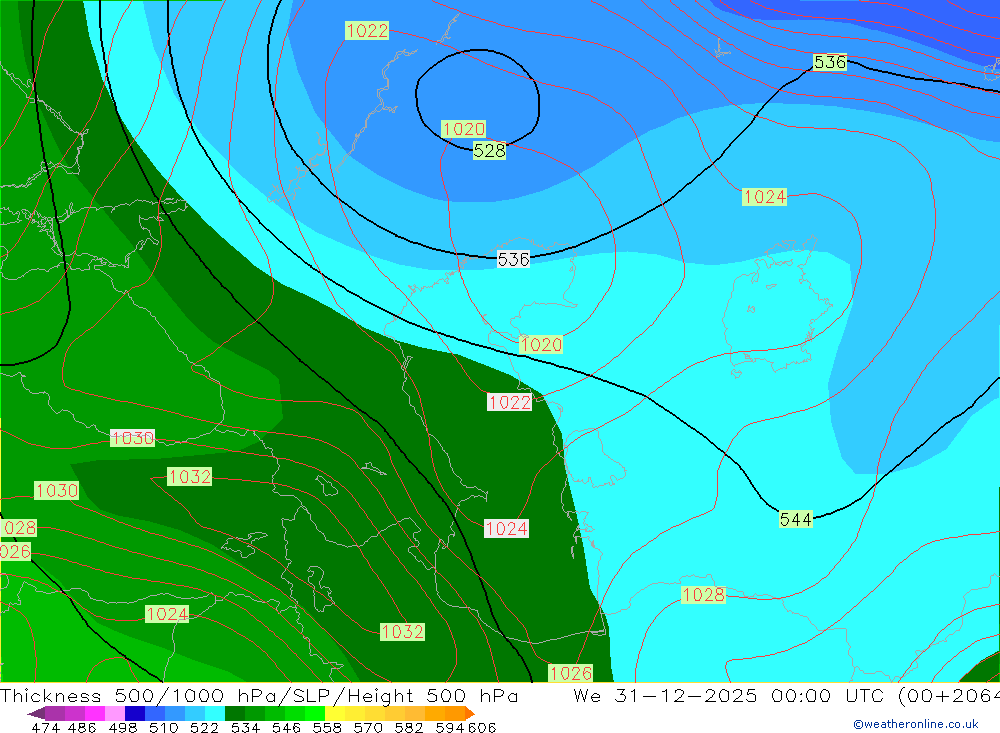Click the 606 legend value
This screenshot has width=1000, height=733.
(482, 728)
